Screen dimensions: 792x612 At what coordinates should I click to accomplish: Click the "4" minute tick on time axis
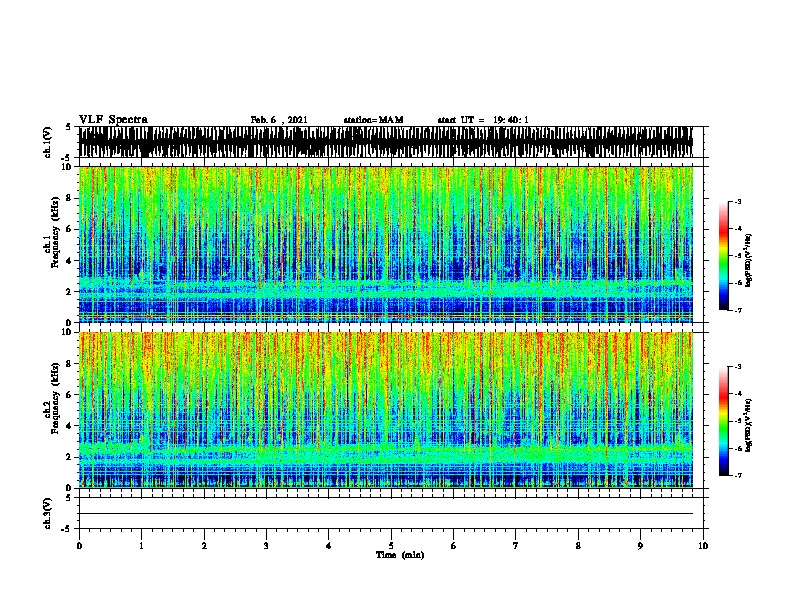[329, 546]
